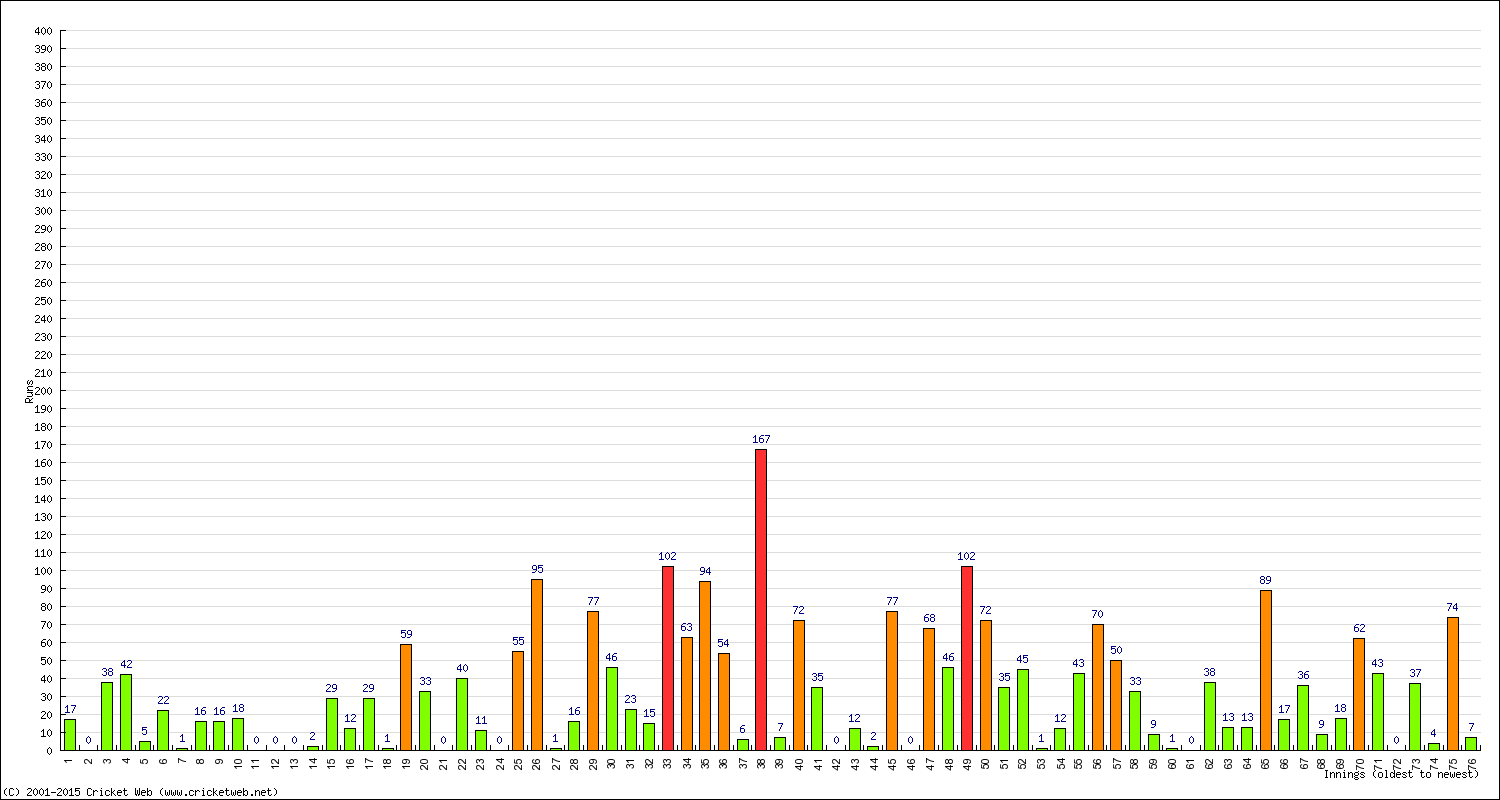Viewport: 1500px width, 800px height.
Task: Click the orange 74 bar at innings 75
Action: (x=1453, y=683)
